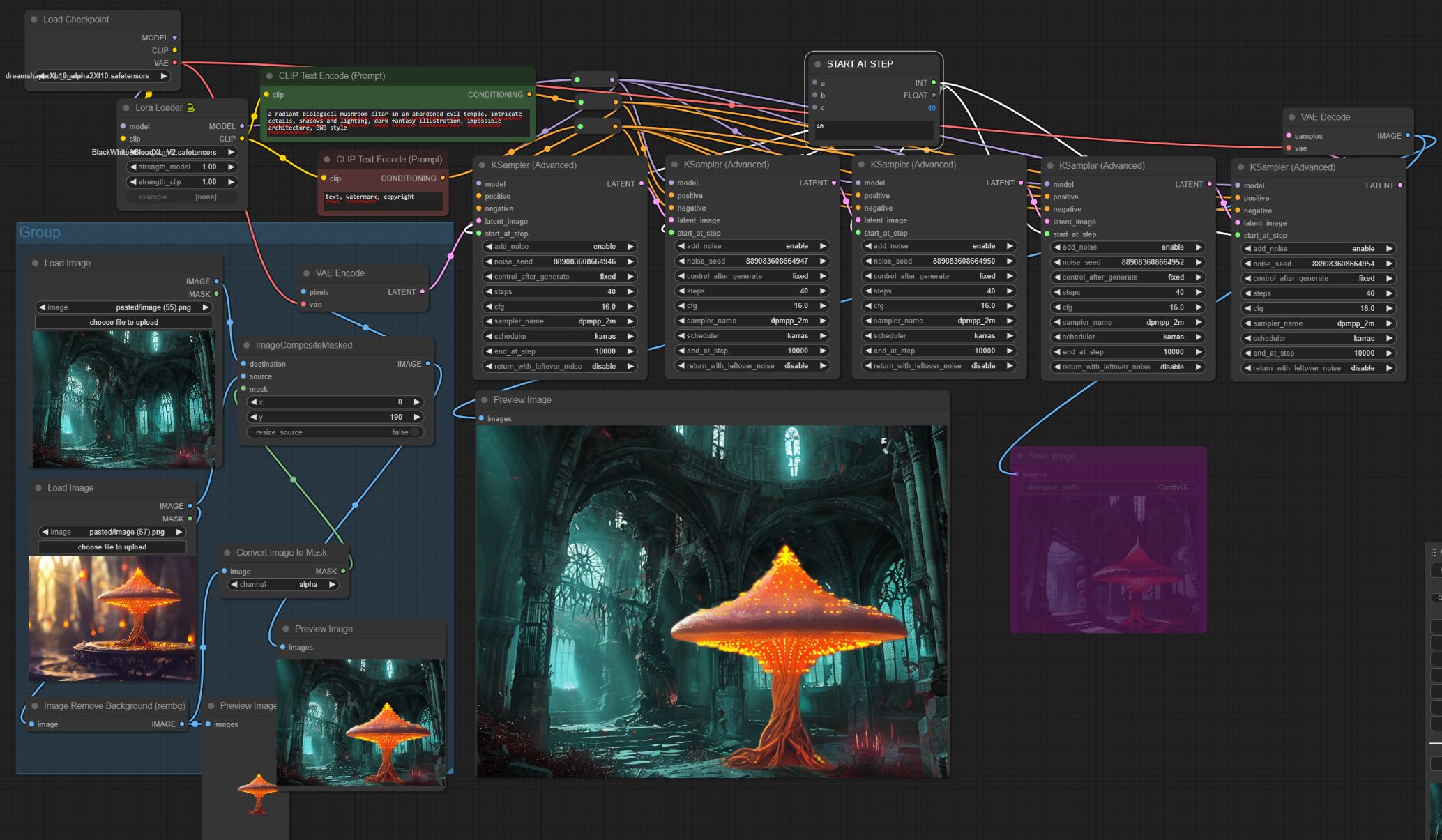The image size is (1442, 840).
Task: Click right arrow of strength_model in Lora Loader
Action: 231,167
